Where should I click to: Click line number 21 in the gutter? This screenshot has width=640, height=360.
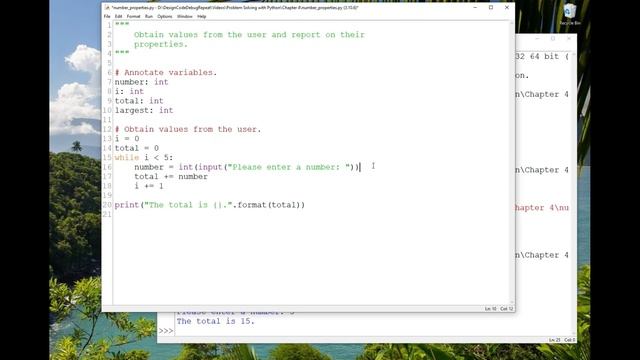(107, 214)
